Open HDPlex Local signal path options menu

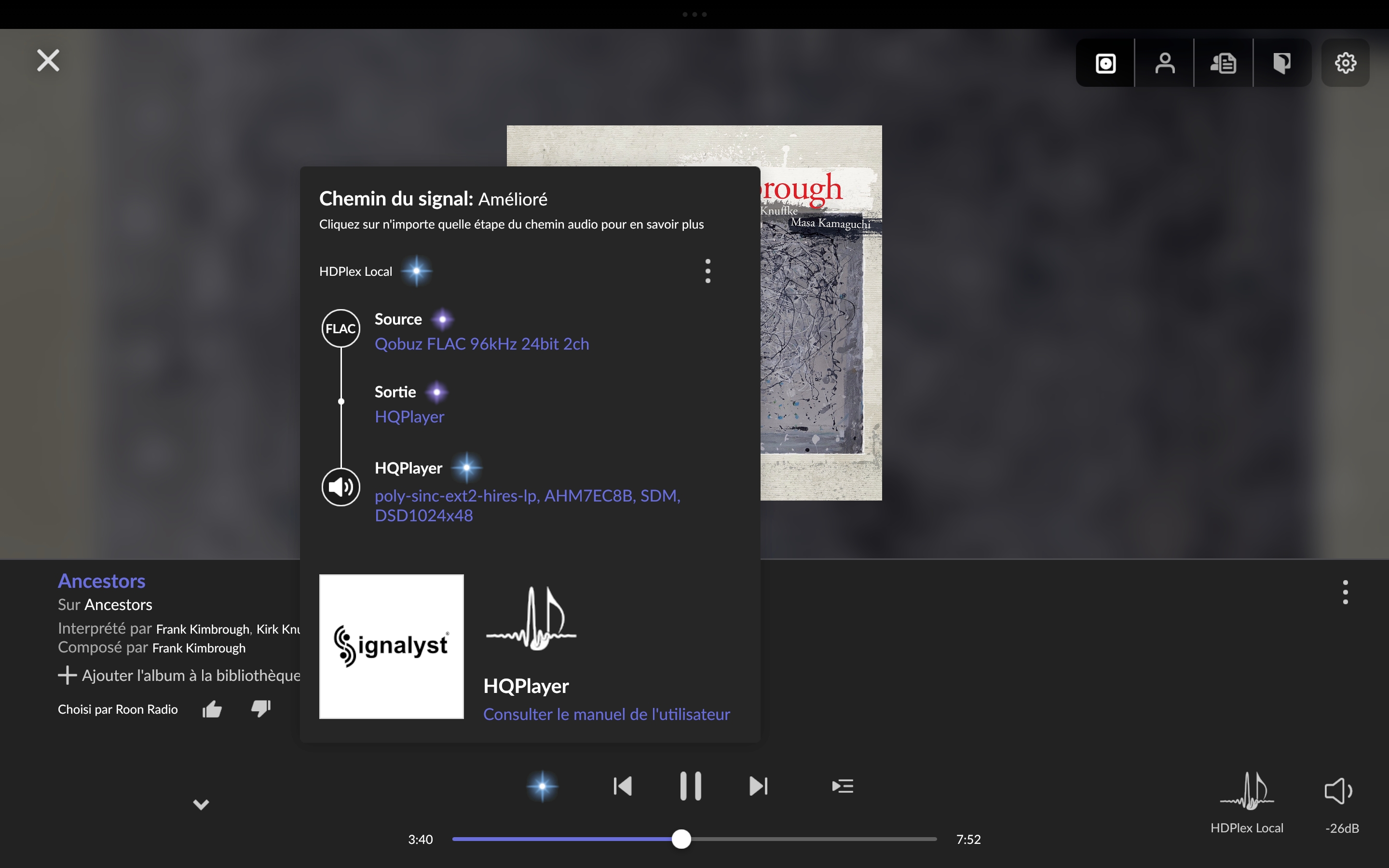tap(708, 271)
